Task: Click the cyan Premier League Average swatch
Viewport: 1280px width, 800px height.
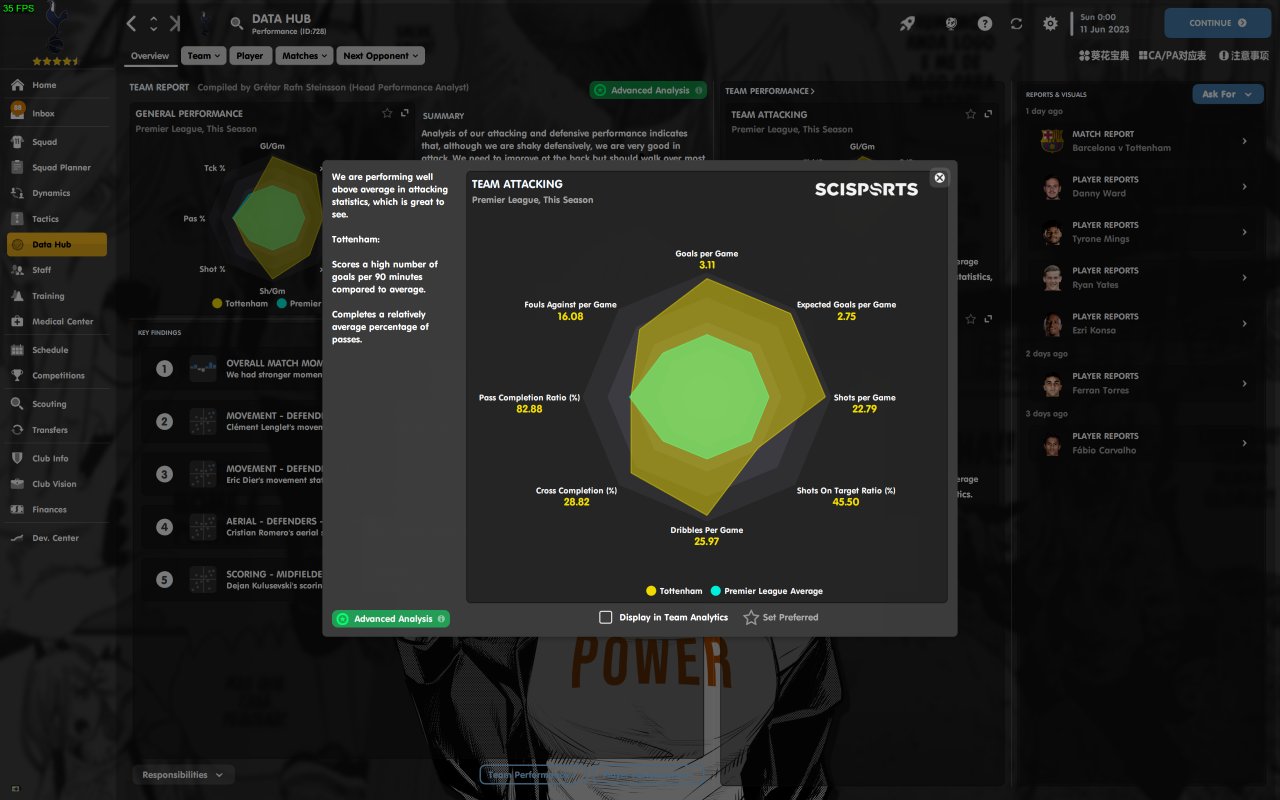Action: click(x=715, y=591)
